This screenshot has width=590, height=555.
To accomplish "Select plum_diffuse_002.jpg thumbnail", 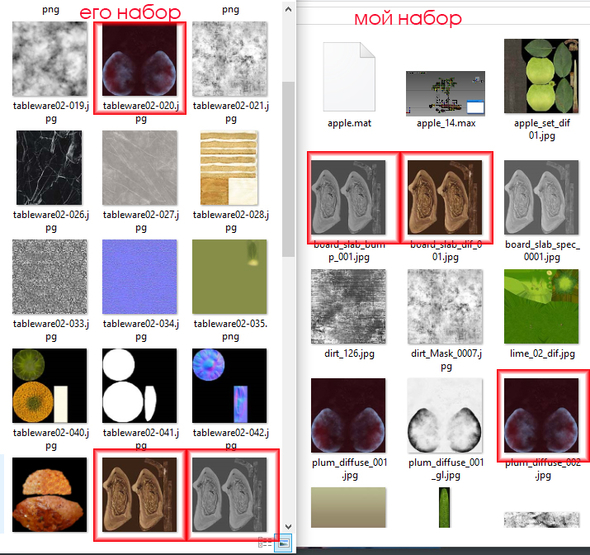I will click(x=541, y=415).
